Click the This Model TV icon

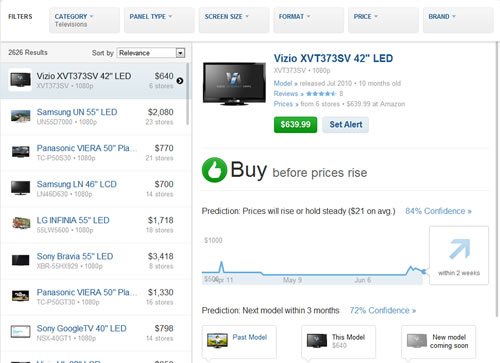tap(317, 340)
